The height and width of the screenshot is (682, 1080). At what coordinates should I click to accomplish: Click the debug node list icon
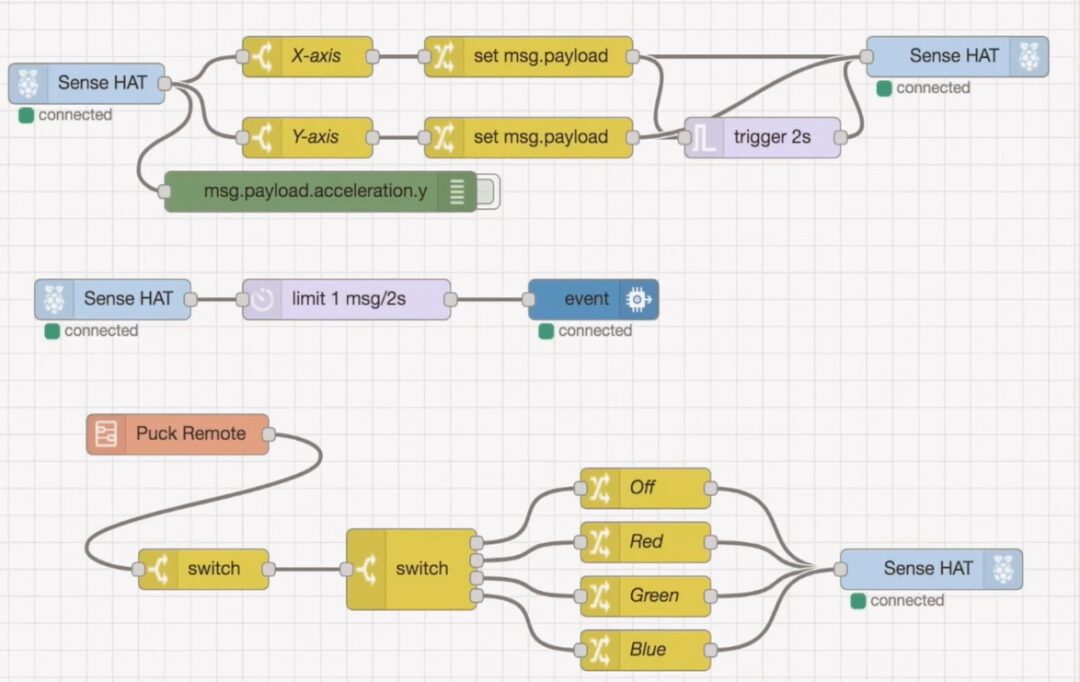pyautogui.click(x=457, y=192)
